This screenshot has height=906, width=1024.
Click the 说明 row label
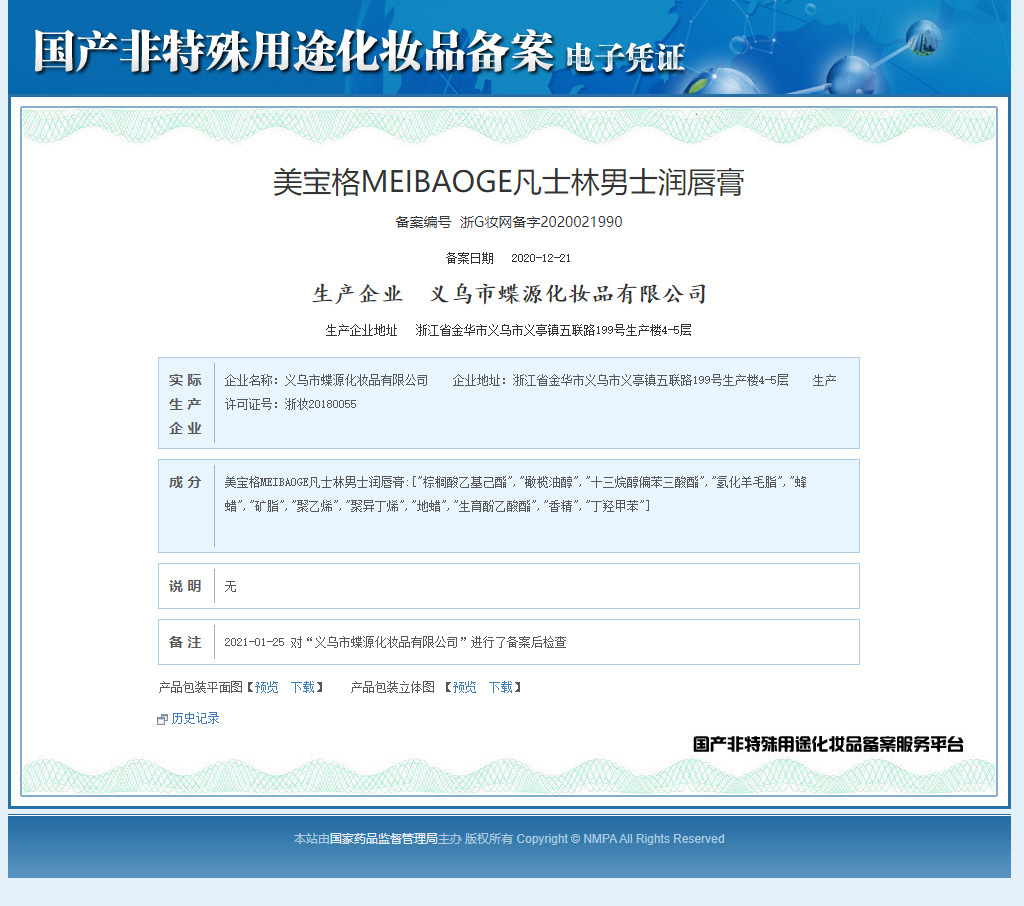185,586
